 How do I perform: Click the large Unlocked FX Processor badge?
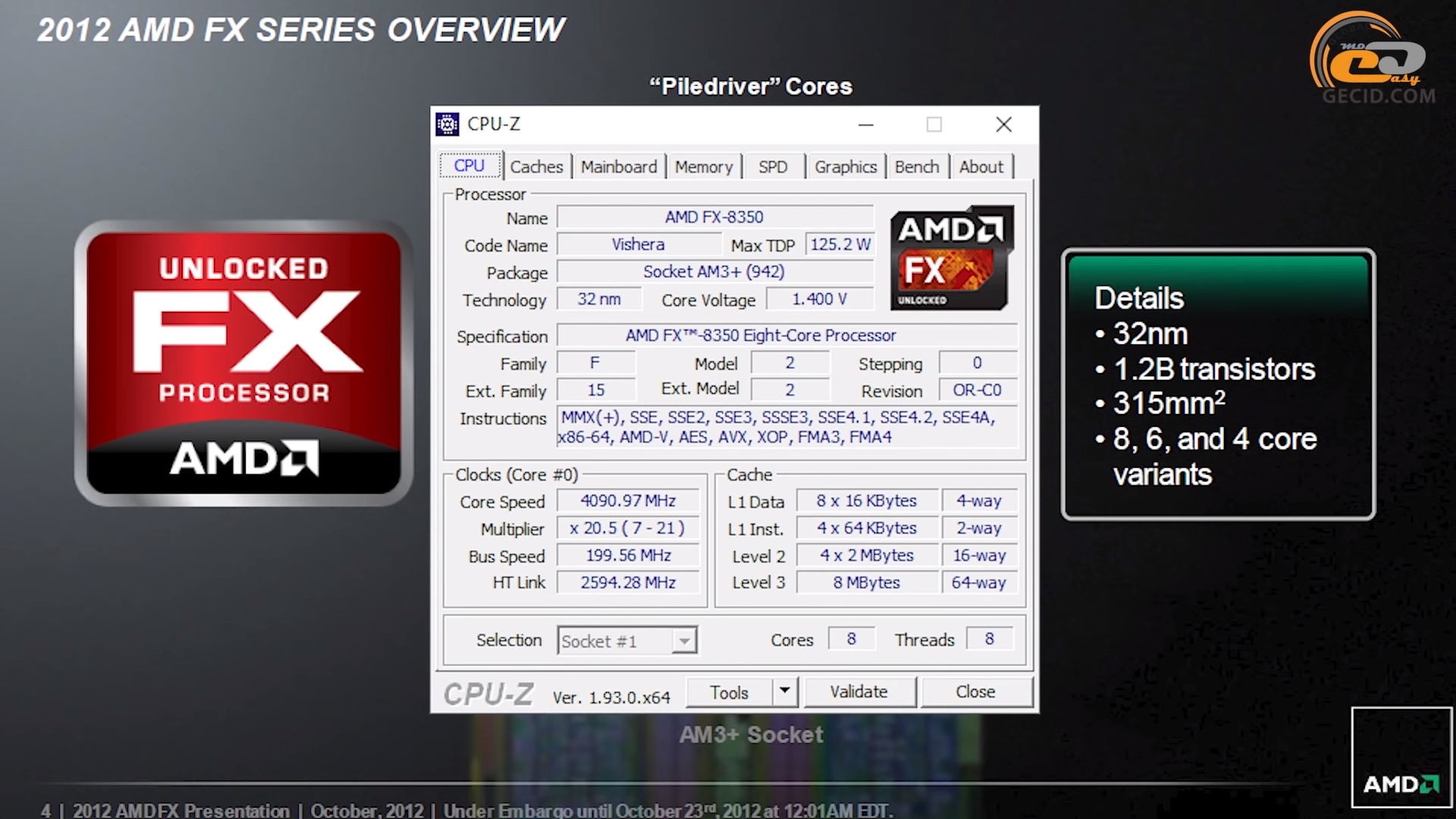tap(243, 363)
